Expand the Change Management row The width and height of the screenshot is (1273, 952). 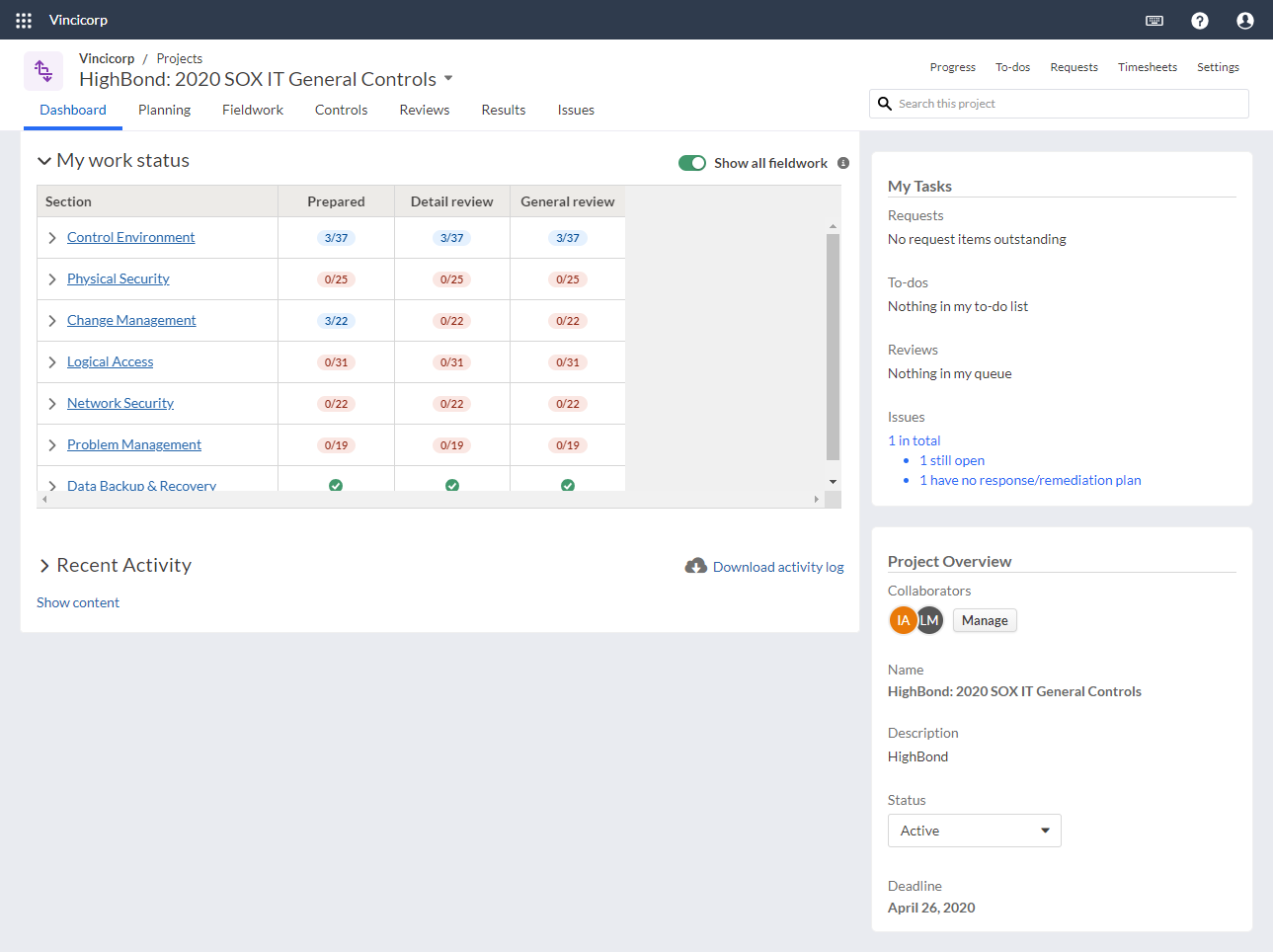[x=52, y=321]
